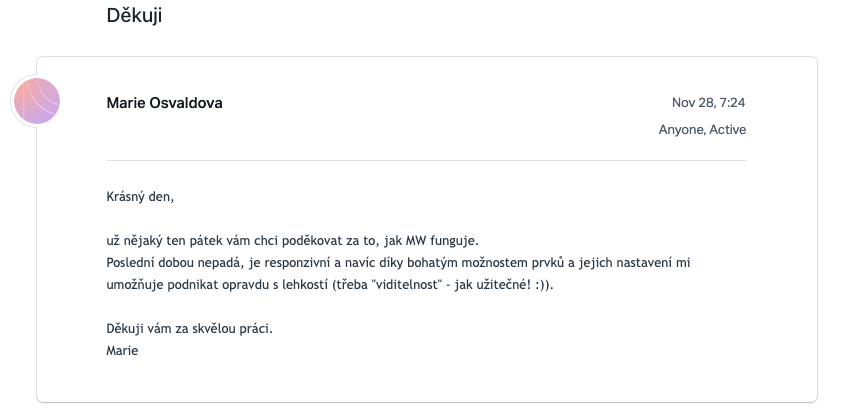
Task: Click Marie Osvaldova's gradient avatar
Action: [x=35, y=102]
